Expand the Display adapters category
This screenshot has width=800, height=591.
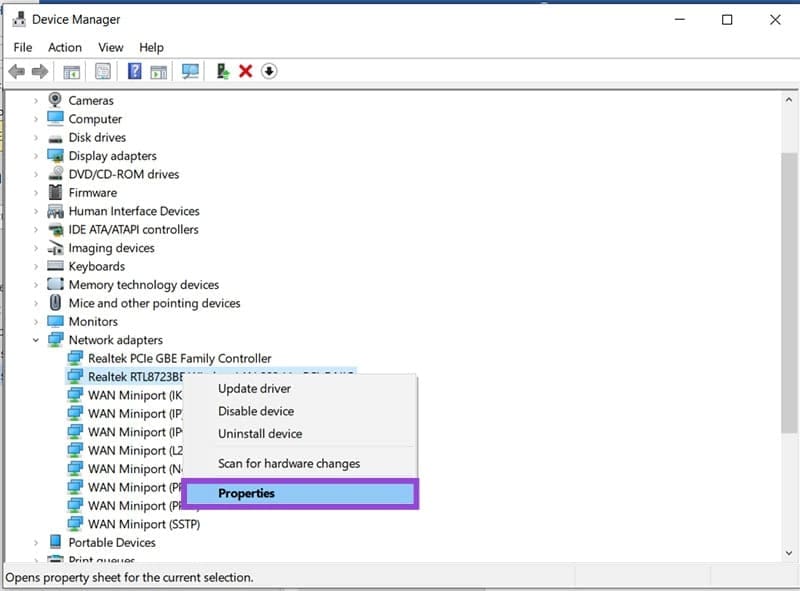[x=38, y=155]
